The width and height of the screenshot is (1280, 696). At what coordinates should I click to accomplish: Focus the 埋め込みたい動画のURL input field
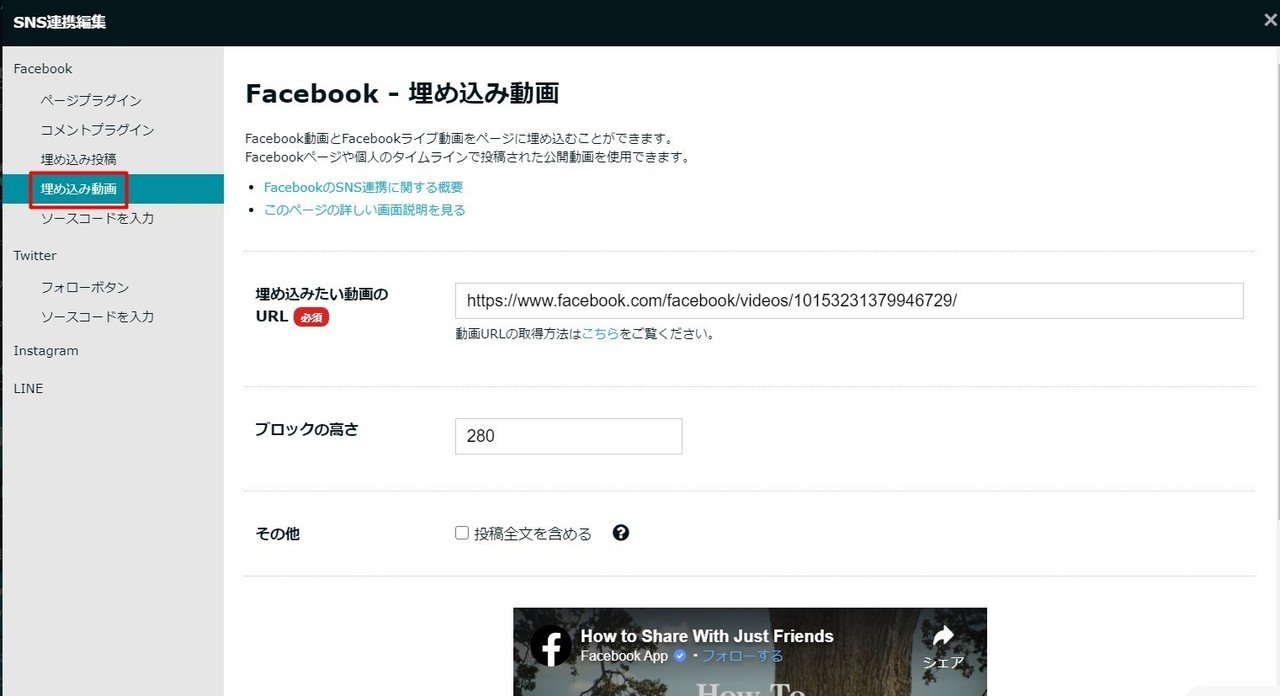click(849, 301)
